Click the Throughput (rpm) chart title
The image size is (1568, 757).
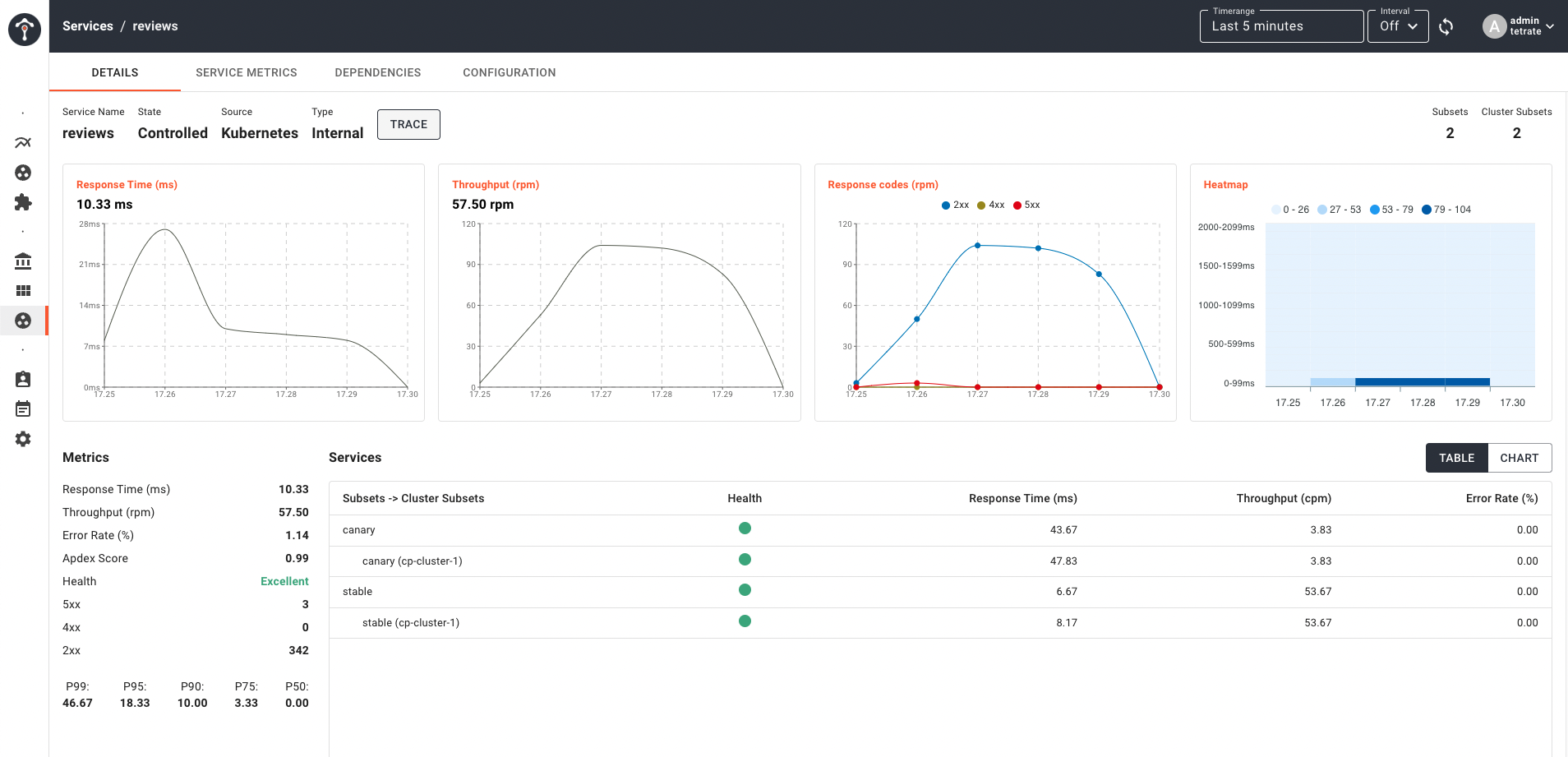(x=496, y=185)
